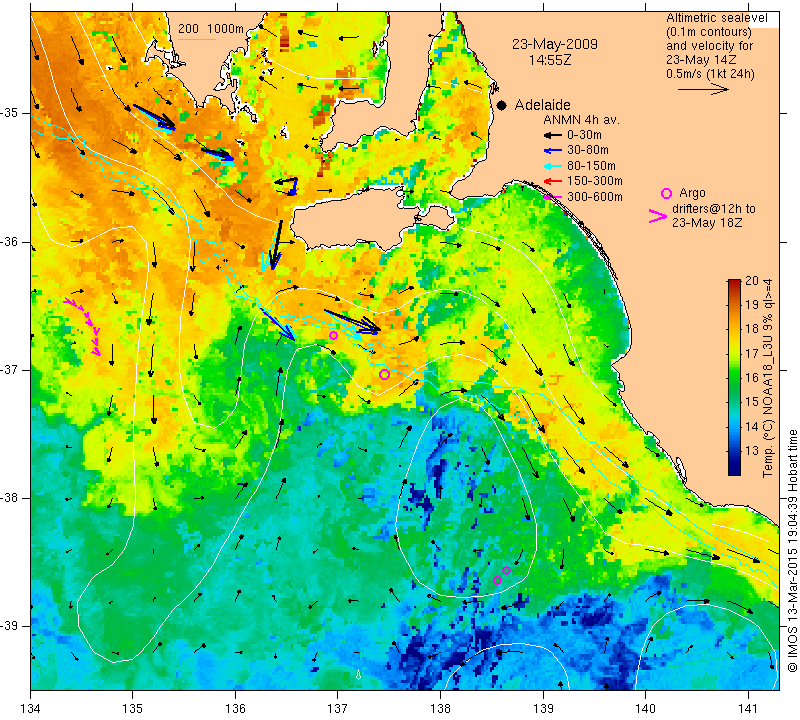
Task: Click the -36 latitude axis label
Action: coord(10,241)
